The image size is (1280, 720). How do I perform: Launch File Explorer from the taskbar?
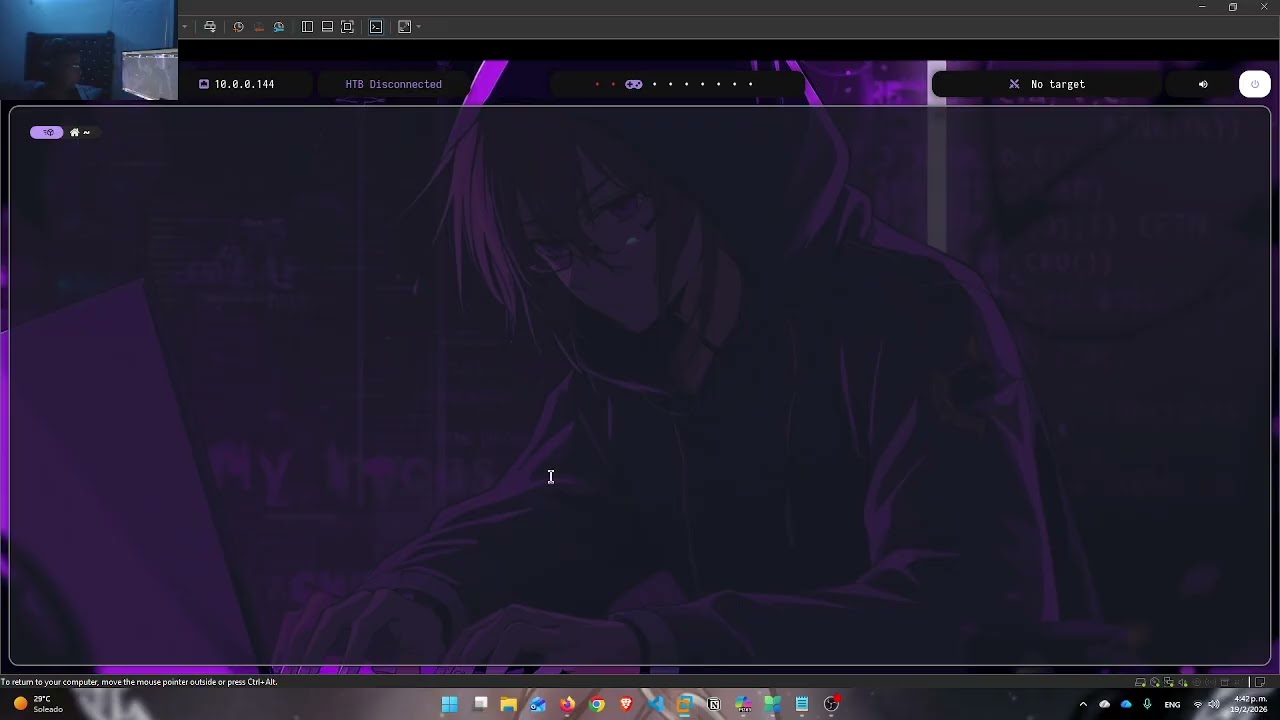coord(508,704)
